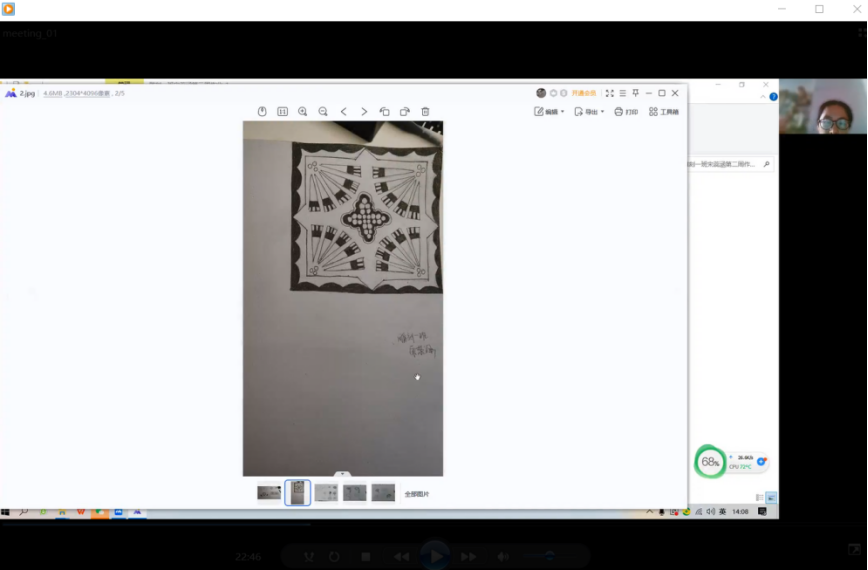
Task: Click the 打印 print button
Action: [626, 112]
